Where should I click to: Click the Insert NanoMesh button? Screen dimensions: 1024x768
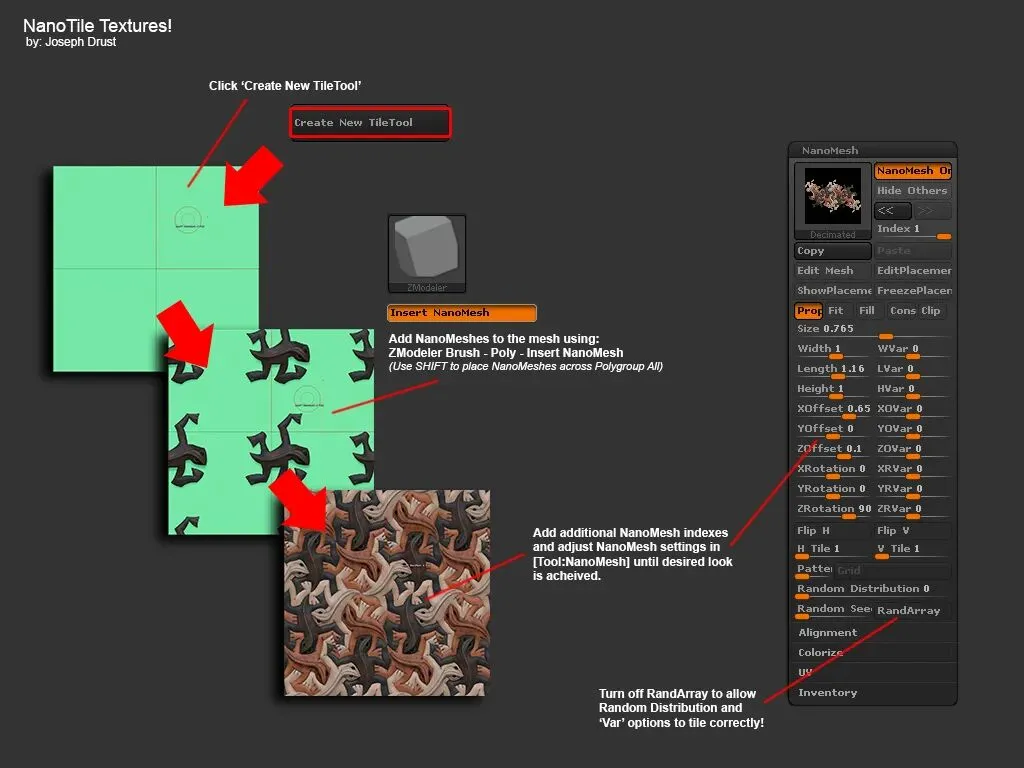tap(462, 313)
